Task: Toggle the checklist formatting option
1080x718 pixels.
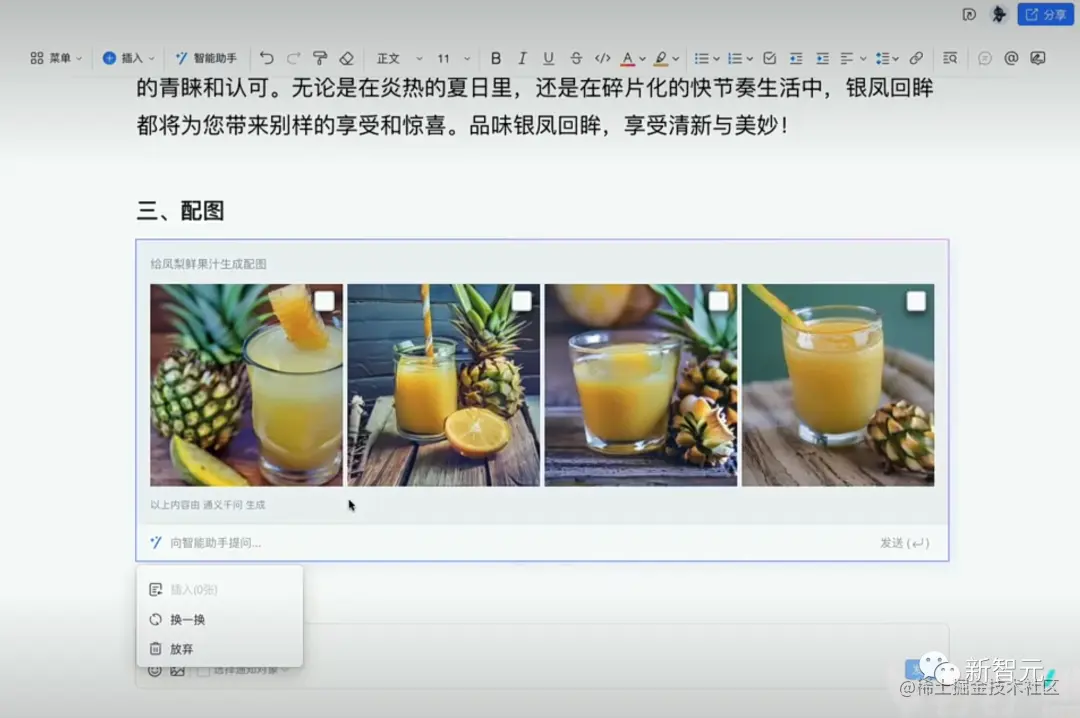Action: [x=770, y=58]
